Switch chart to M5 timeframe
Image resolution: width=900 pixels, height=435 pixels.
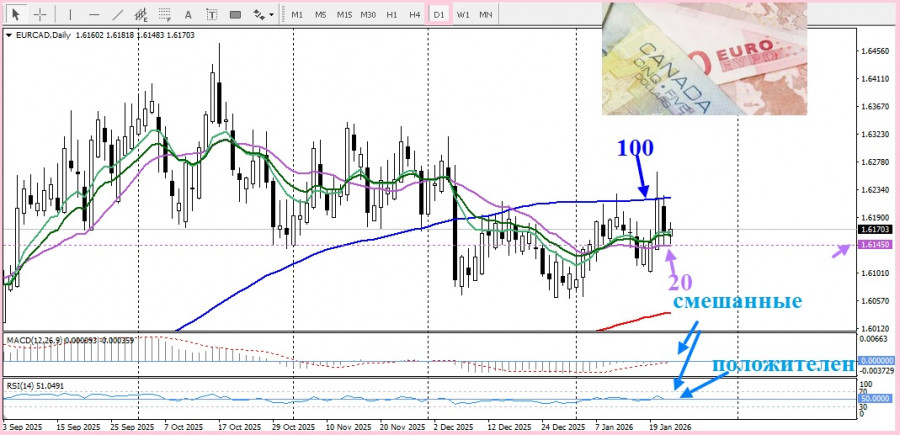pyautogui.click(x=320, y=15)
